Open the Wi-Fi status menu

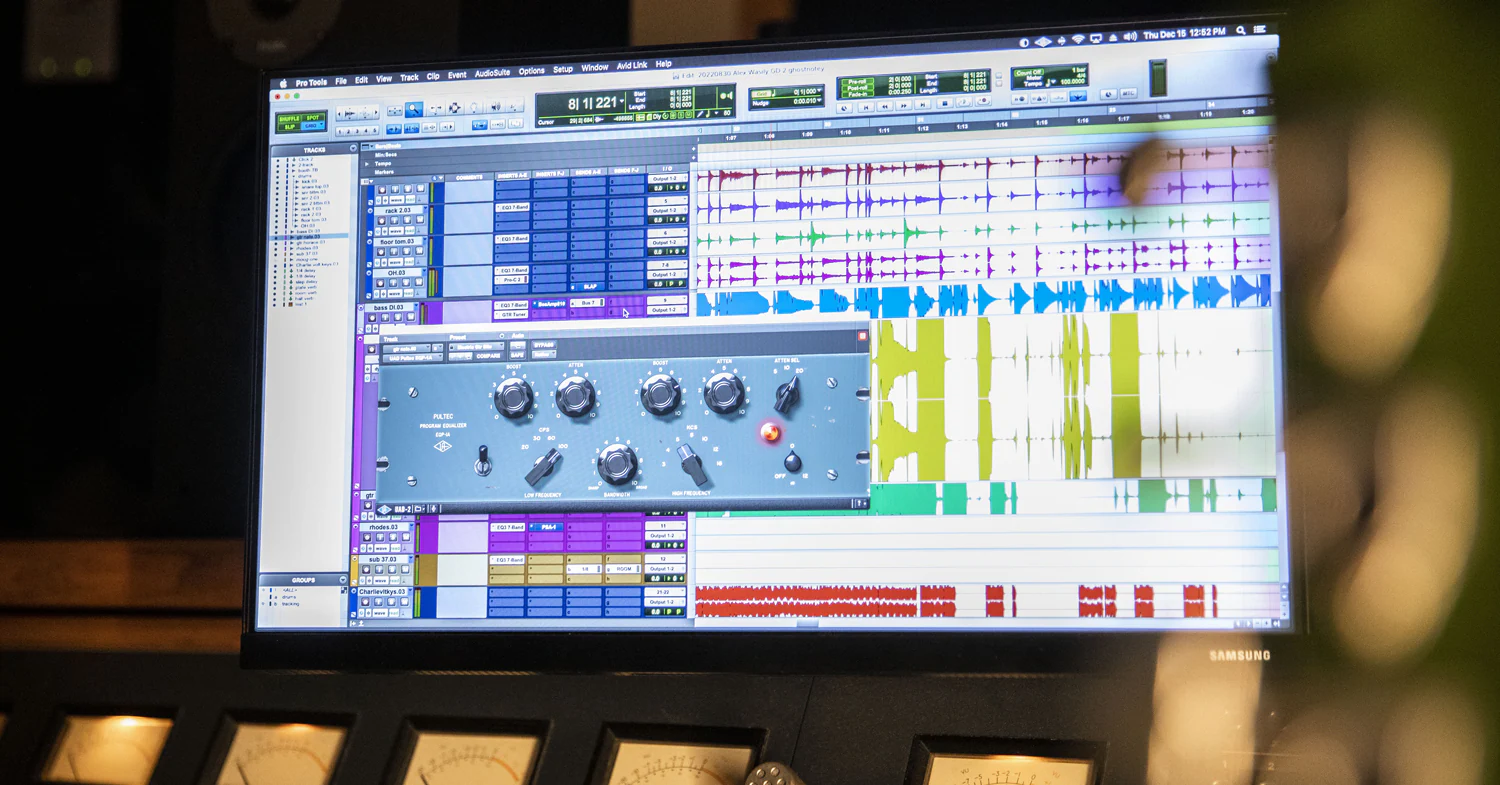click(1078, 39)
